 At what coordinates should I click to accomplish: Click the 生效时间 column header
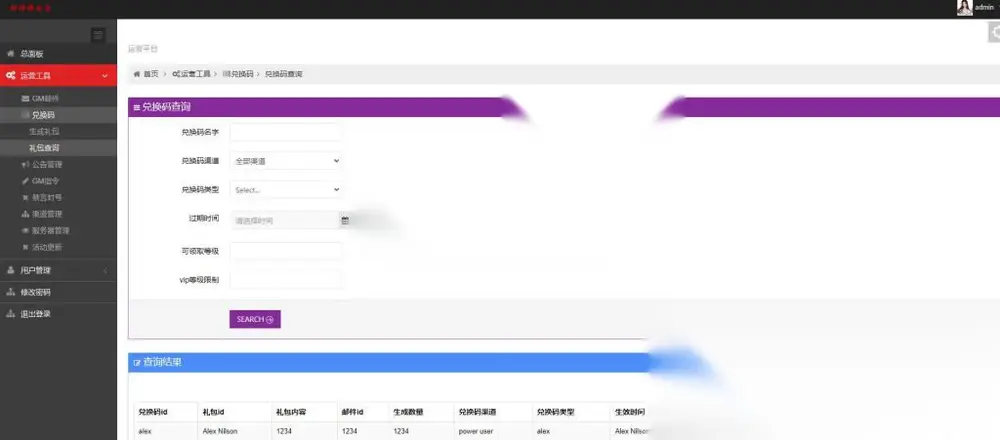(629, 412)
